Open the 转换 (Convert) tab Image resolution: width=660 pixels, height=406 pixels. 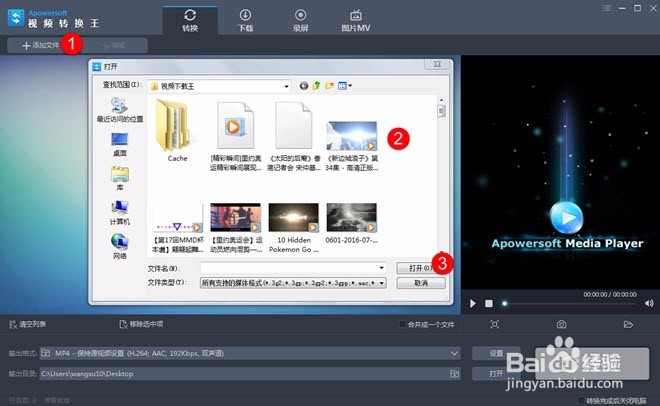190,21
